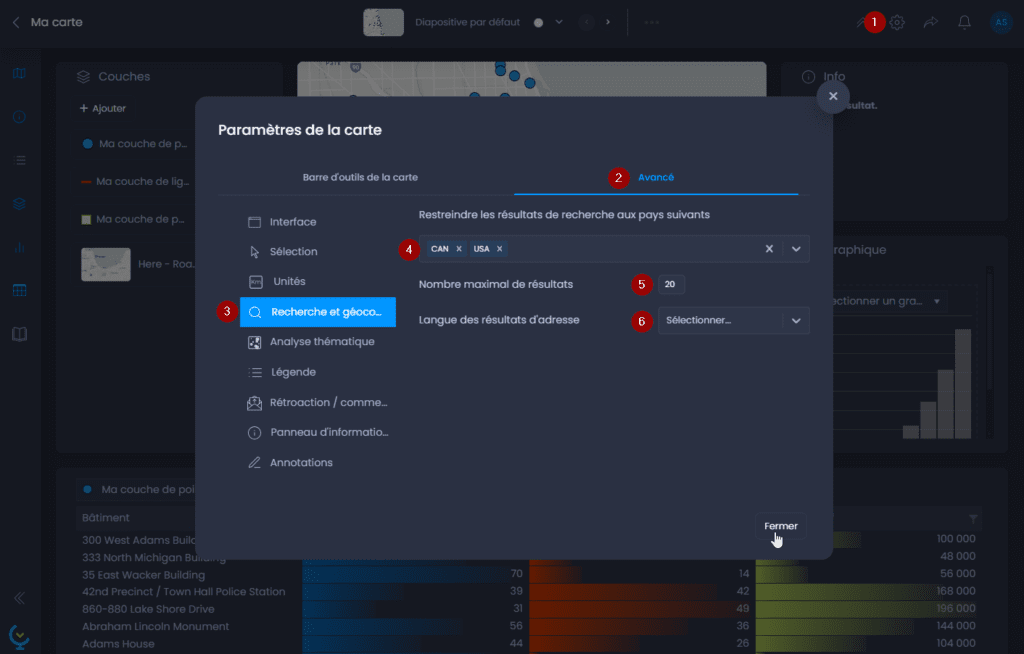1024x654 pixels.
Task: Click the chart icon in left sidebar
Action: [20, 248]
